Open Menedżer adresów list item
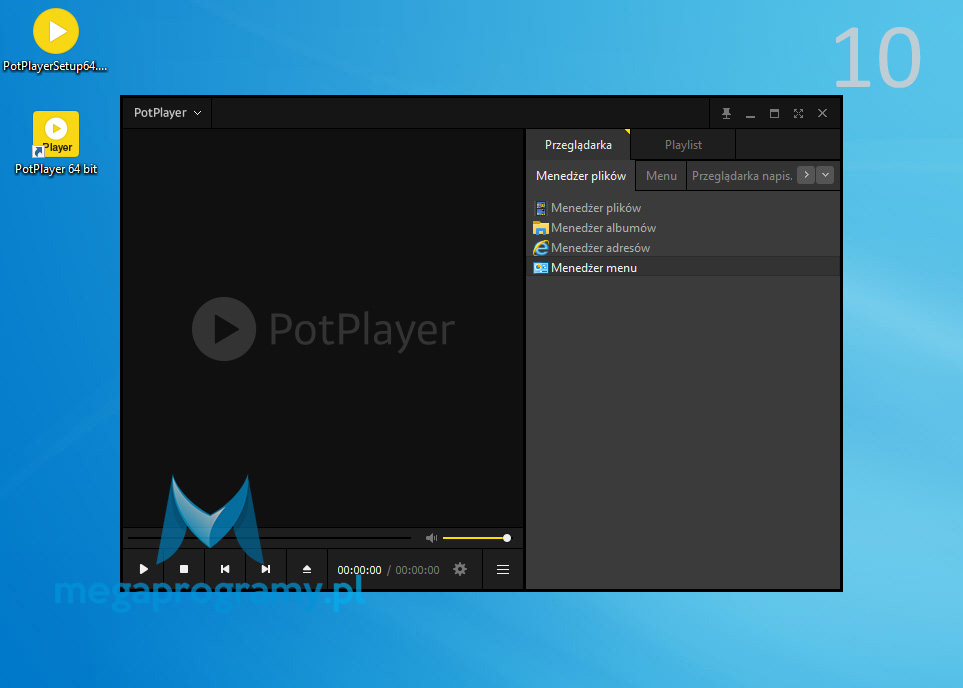963x688 pixels. click(x=683, y=248)
